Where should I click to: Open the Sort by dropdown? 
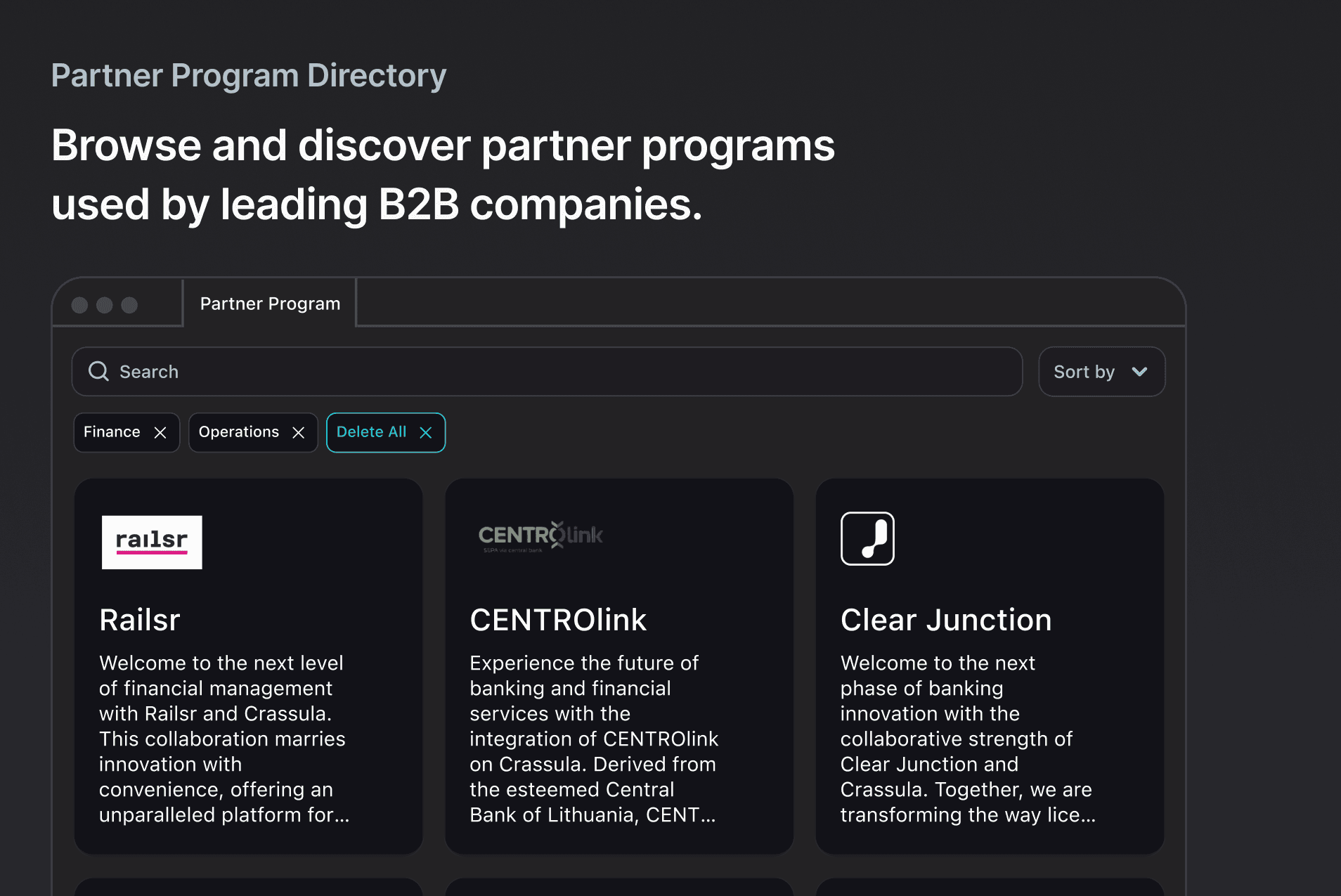click(x=1101, y=372)
